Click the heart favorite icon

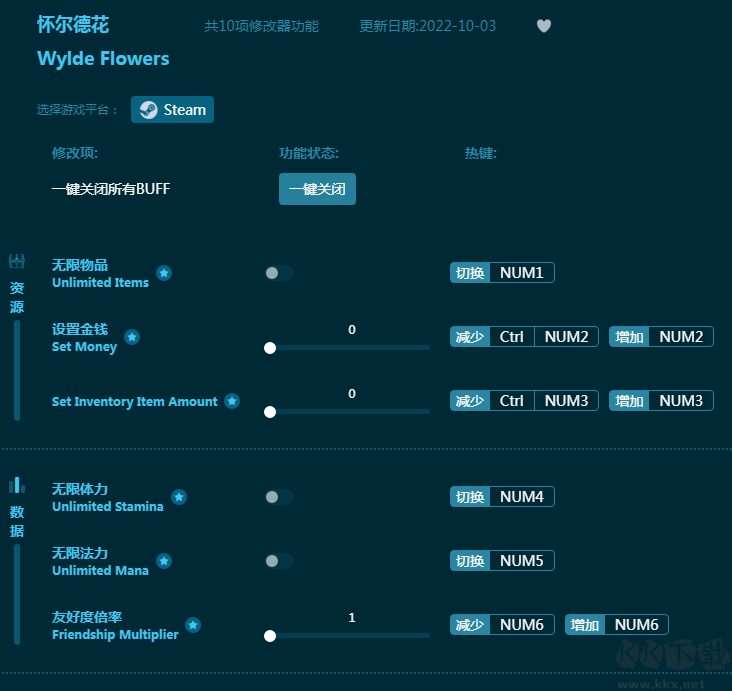[544, 26]
